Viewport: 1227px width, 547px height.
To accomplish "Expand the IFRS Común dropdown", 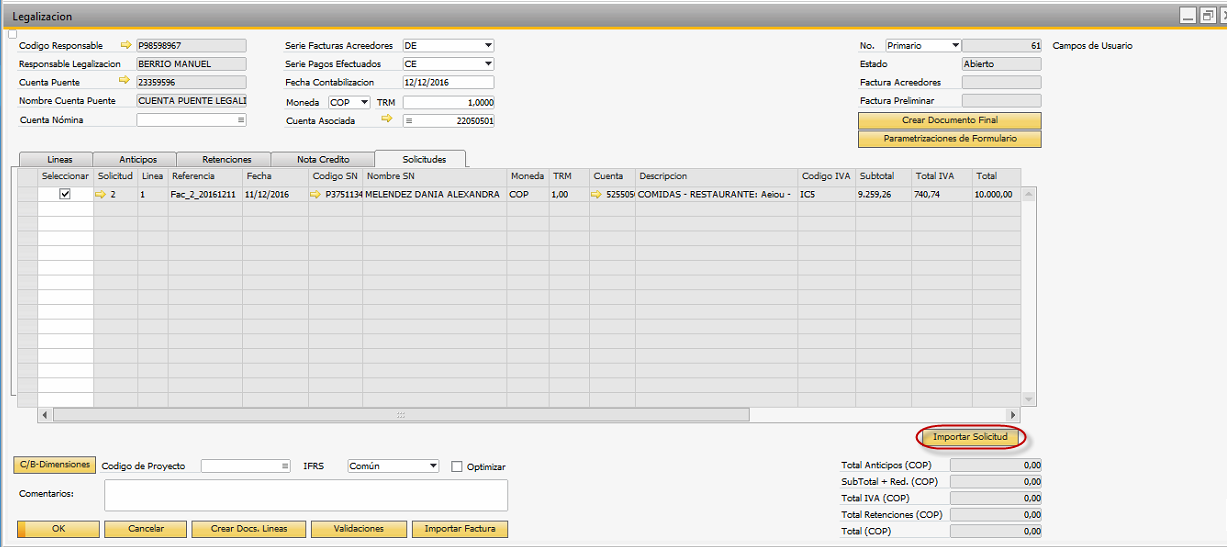I will pyautogui.click(x=432, y=466).
